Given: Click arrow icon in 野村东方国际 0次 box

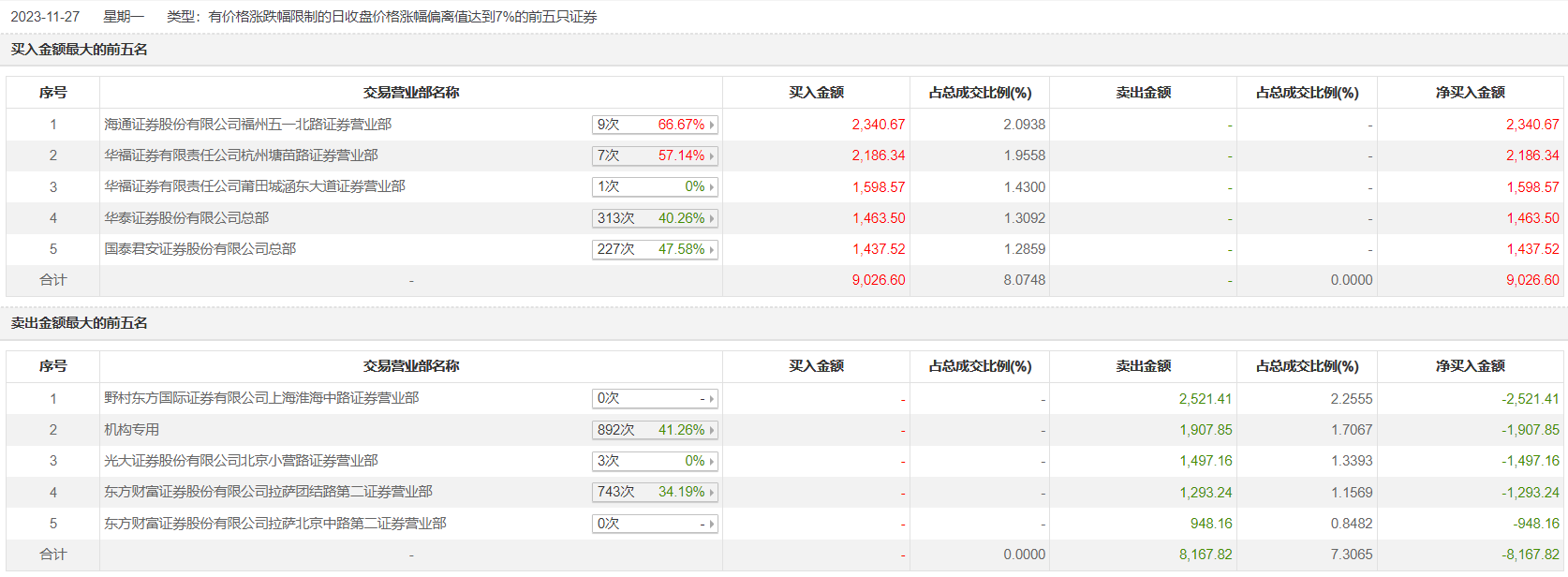Looking at the screenshot, I should point(712,399).
